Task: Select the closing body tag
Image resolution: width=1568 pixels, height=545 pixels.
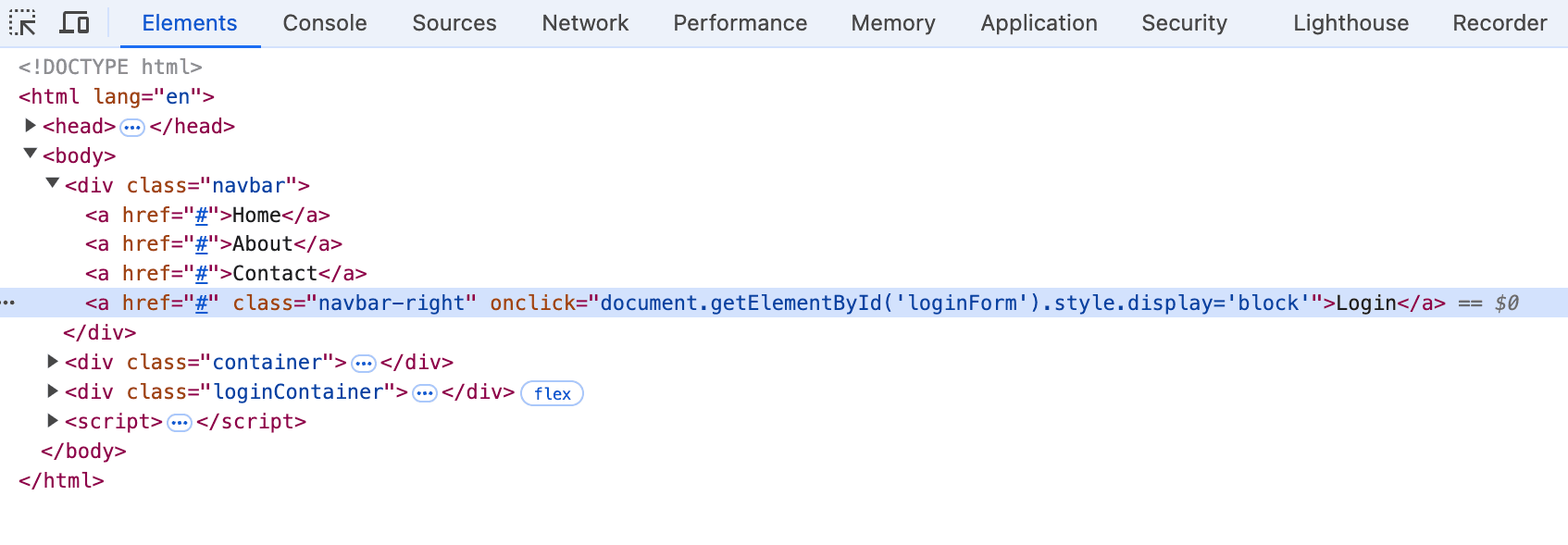Action: point(83,452)
